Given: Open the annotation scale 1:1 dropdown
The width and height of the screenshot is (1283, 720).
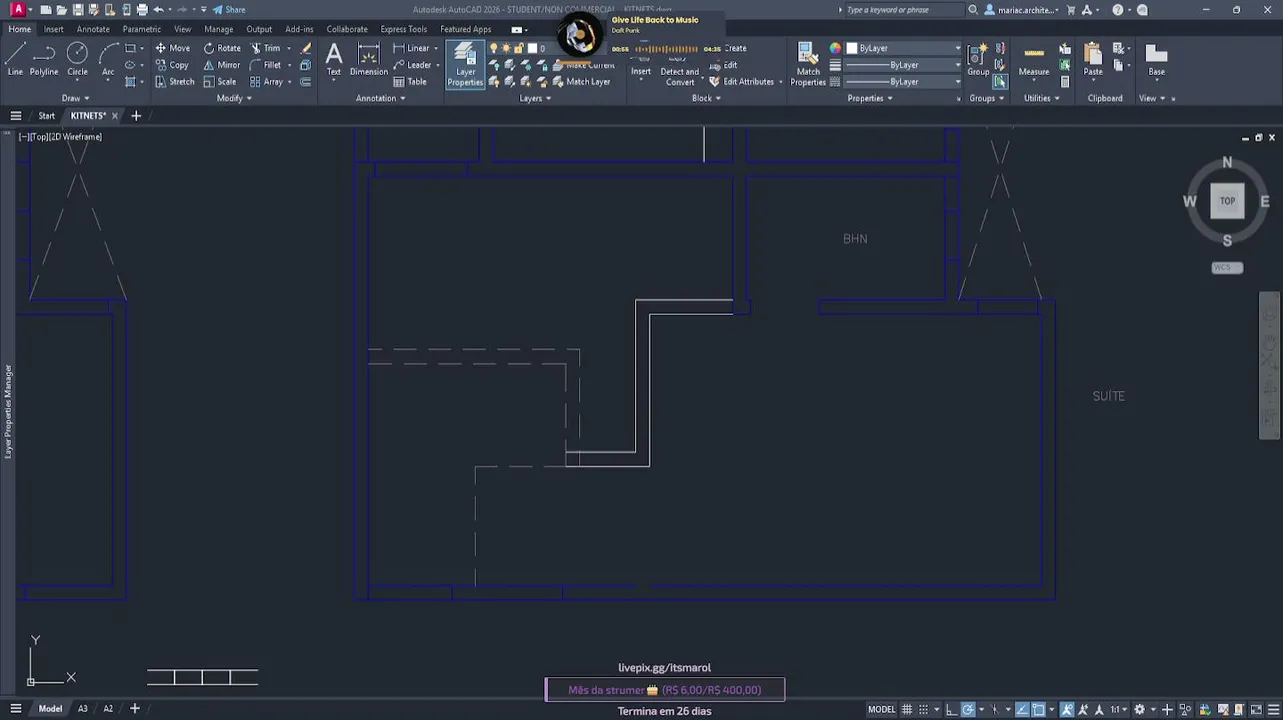Looking at the screenshot, I should coord(1118,710).
